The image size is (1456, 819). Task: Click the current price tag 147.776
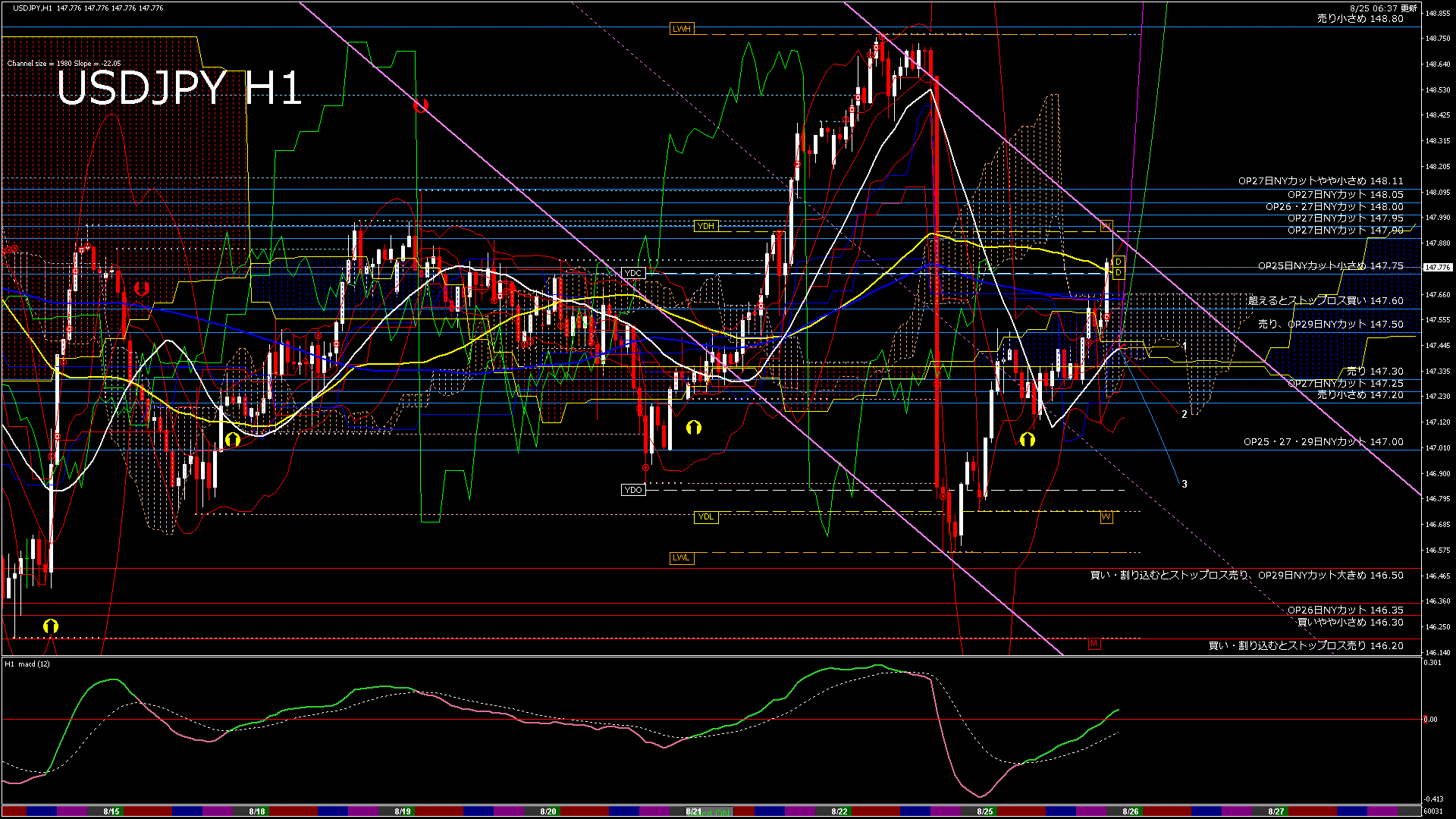pos(1437,268)
